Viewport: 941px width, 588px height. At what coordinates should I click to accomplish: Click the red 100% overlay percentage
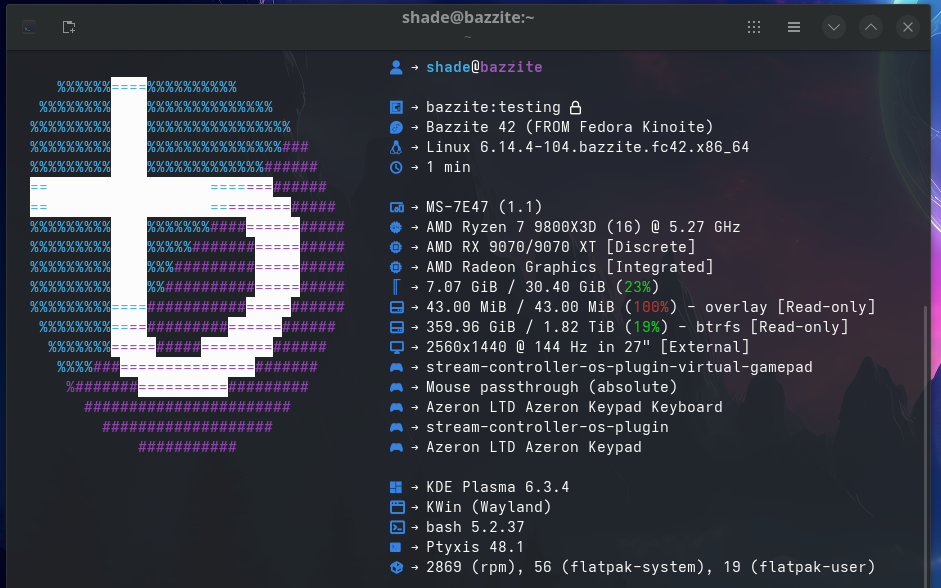click(651, 307)
